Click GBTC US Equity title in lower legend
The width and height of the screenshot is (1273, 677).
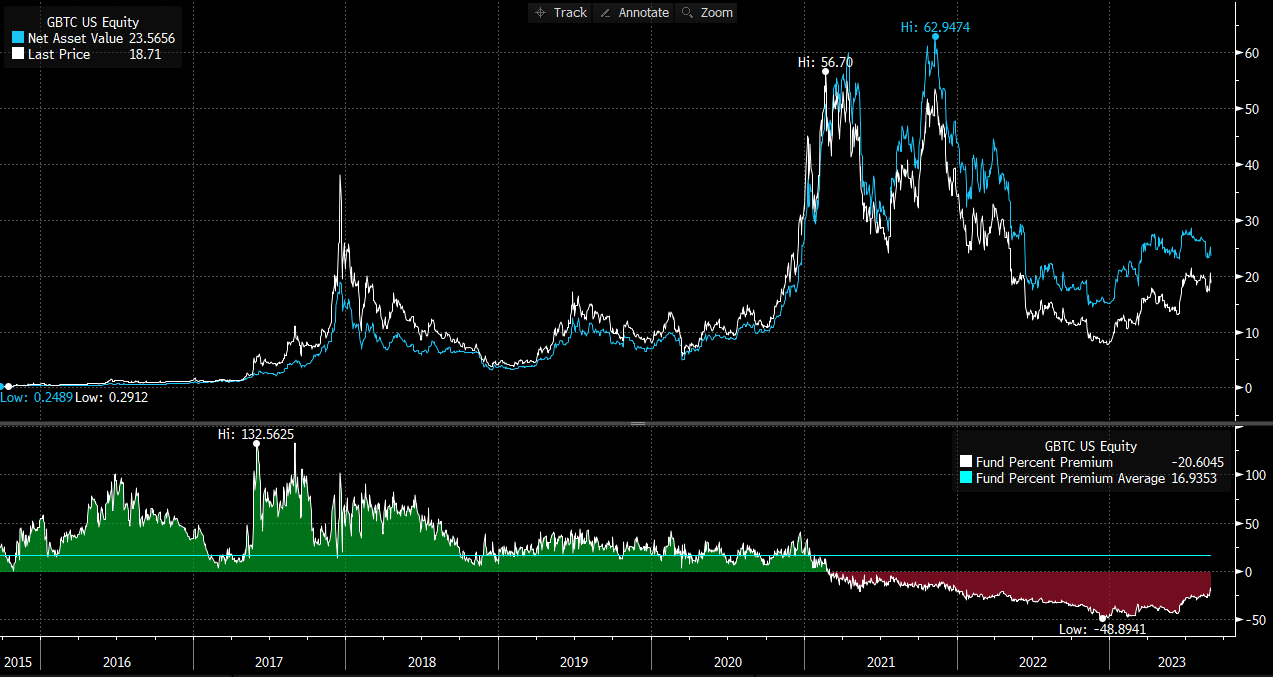[1091, 447]
